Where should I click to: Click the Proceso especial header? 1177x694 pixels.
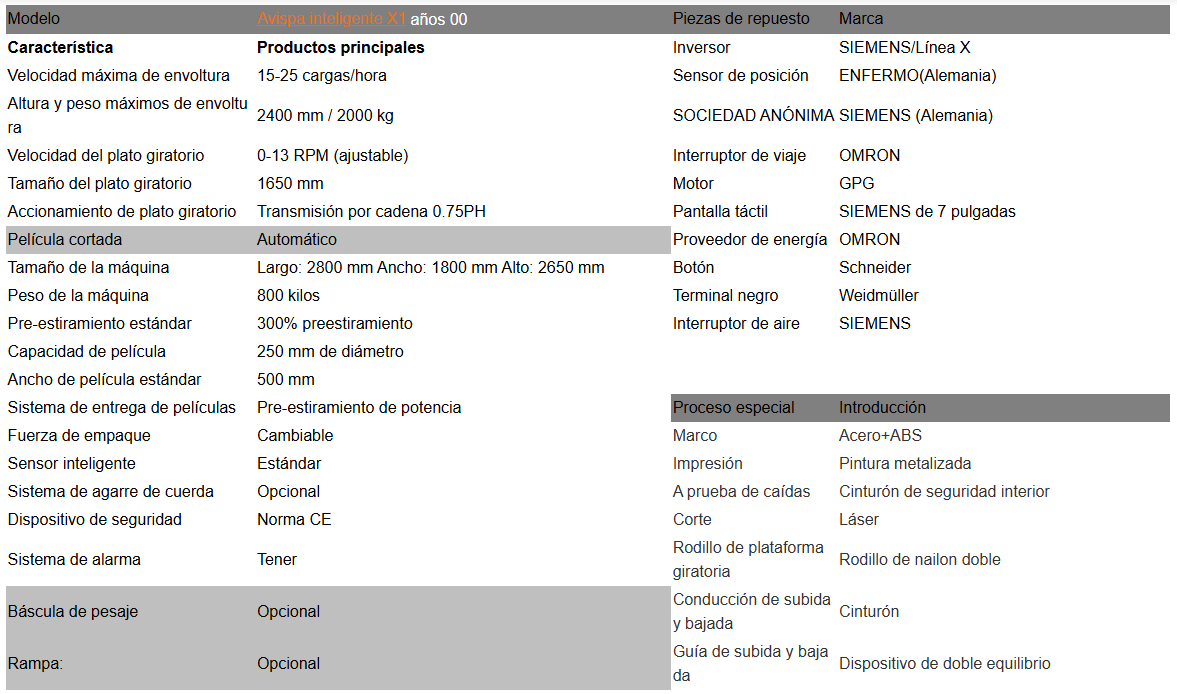(733, 407)
